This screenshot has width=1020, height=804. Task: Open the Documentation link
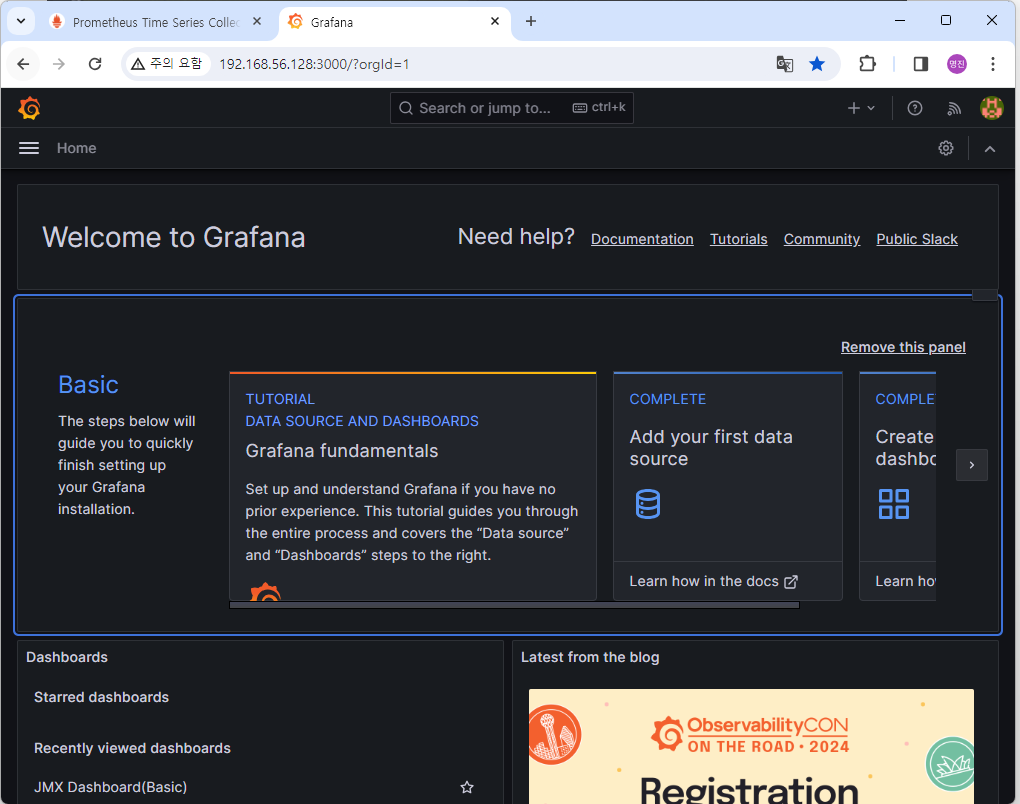(x=642, y=239)
